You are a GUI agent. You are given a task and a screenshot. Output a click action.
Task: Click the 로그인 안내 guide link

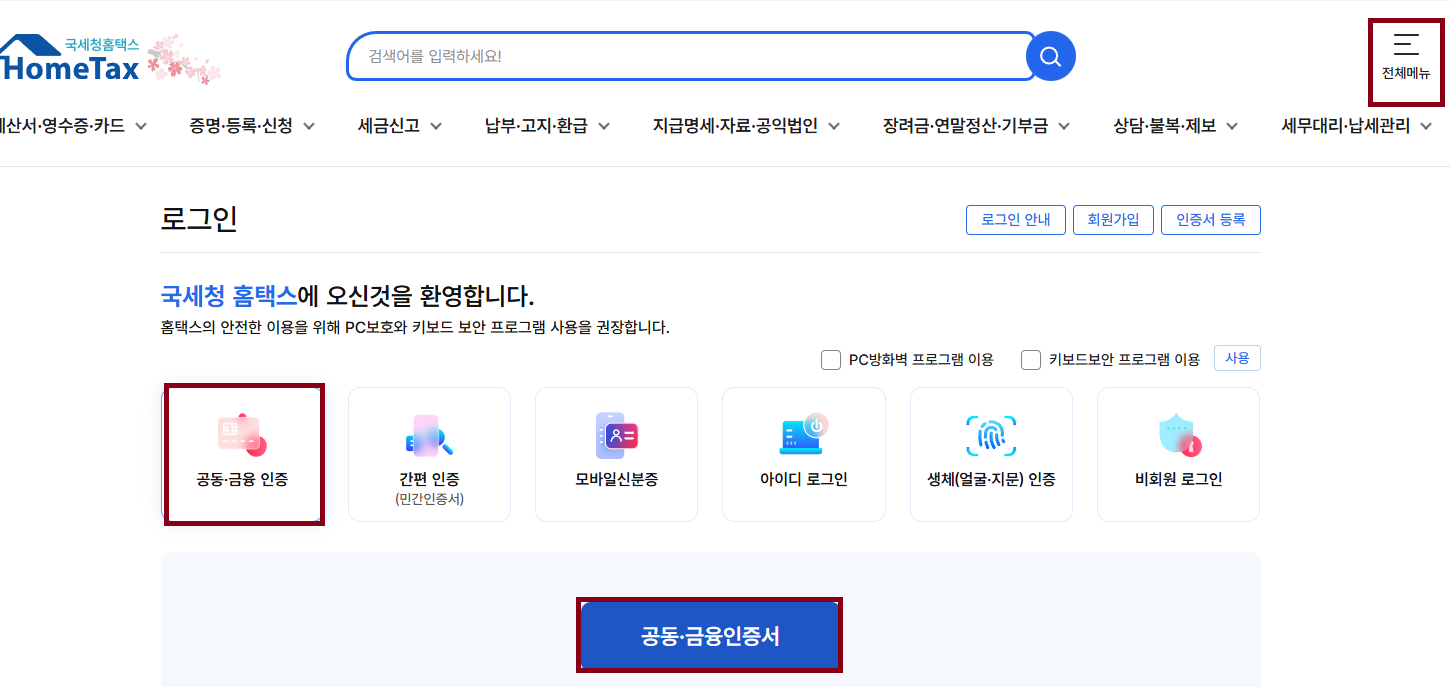pos(1015,220)
